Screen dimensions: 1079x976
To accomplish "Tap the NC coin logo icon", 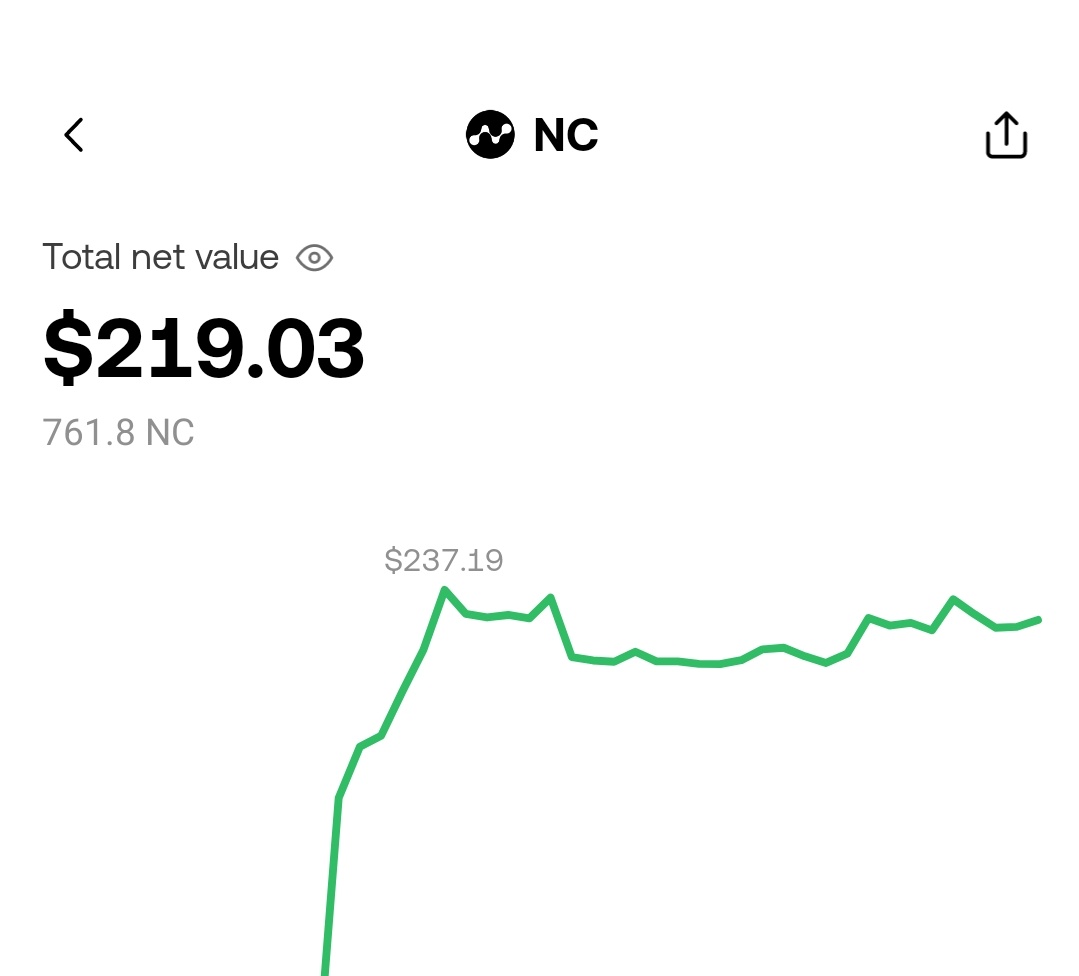I will click(490, 134).
